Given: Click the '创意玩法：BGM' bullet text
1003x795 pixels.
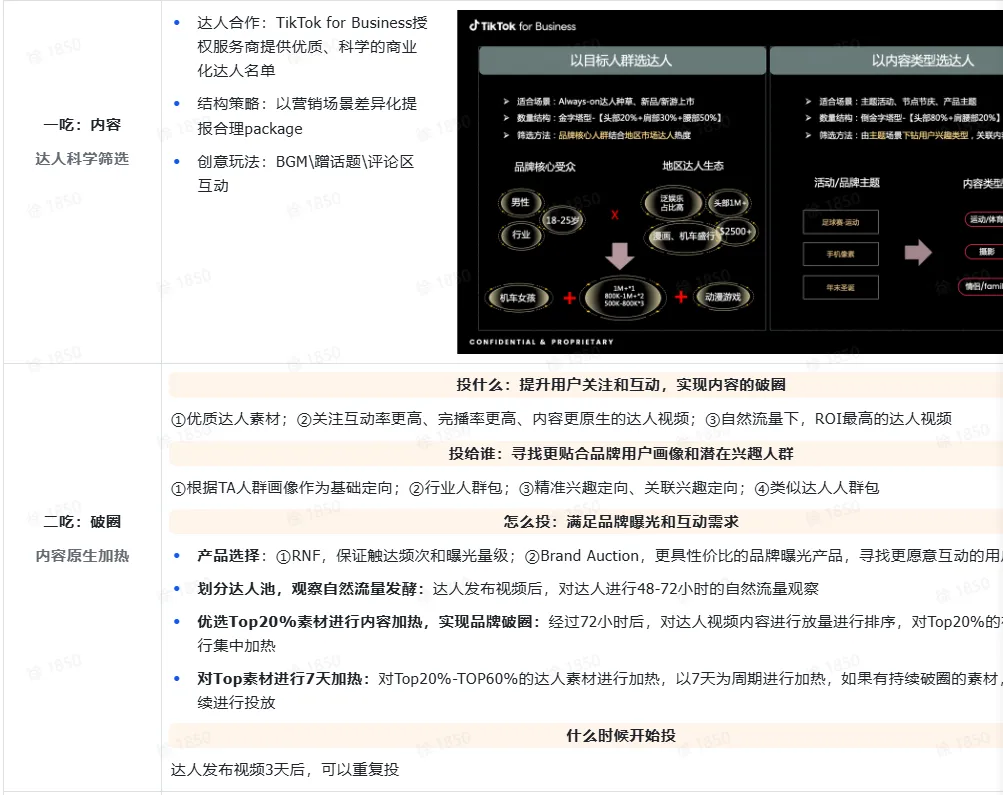Looking at the screenshot, I should point(306,173).
